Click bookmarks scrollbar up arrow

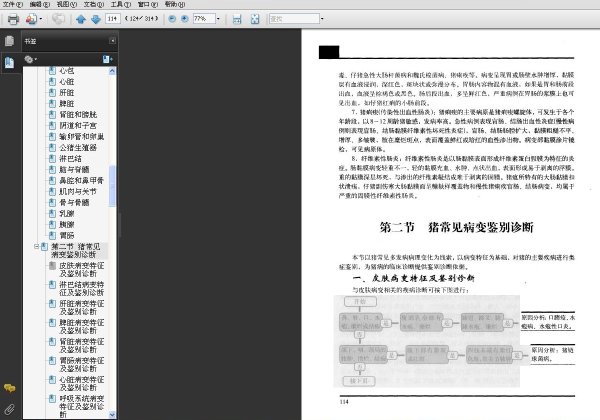point(112,71)
